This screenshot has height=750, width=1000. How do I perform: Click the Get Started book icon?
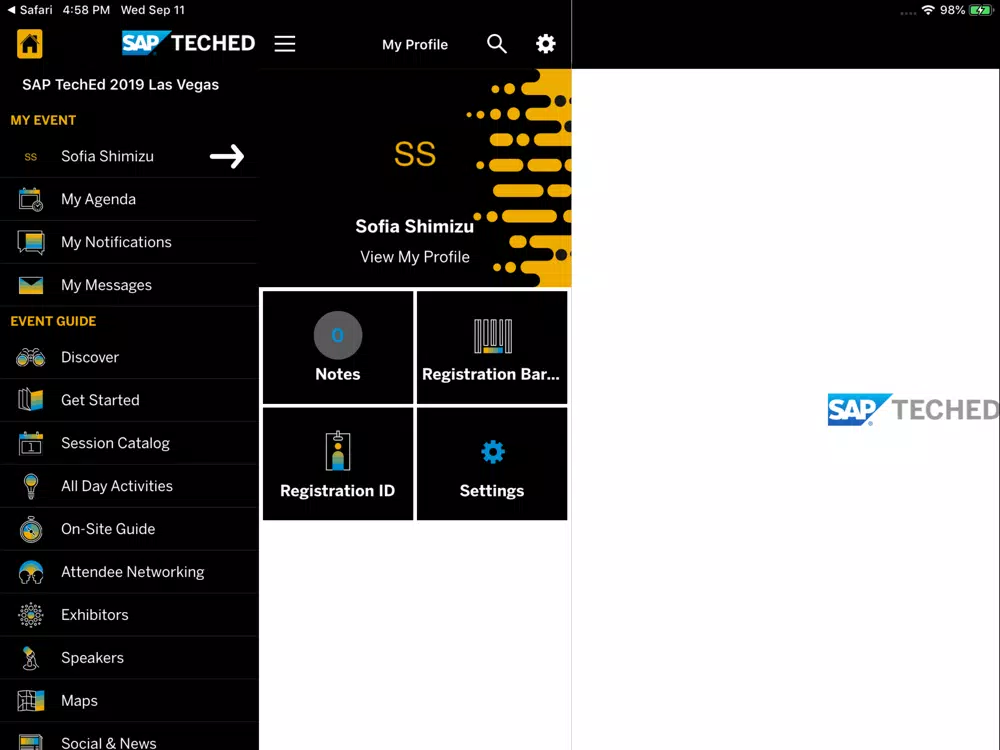[x=31, y=400]
